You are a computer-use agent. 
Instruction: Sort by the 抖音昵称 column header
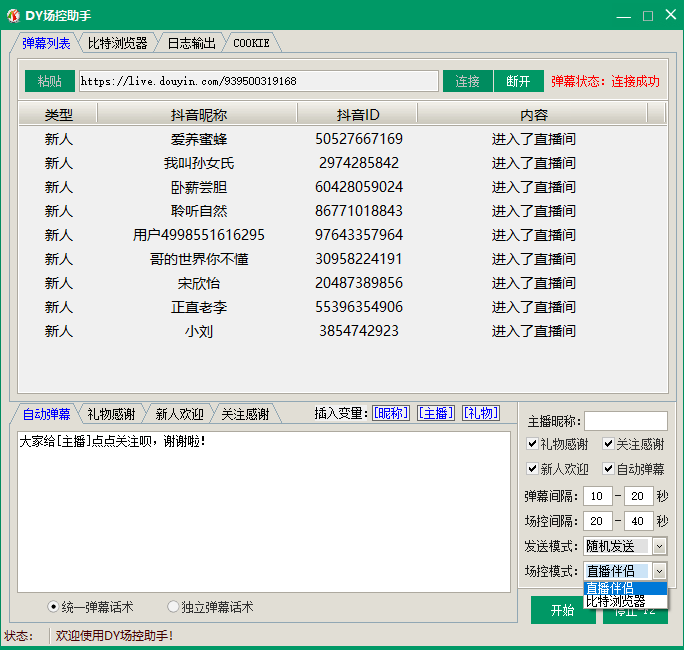(x=198, y=115)
